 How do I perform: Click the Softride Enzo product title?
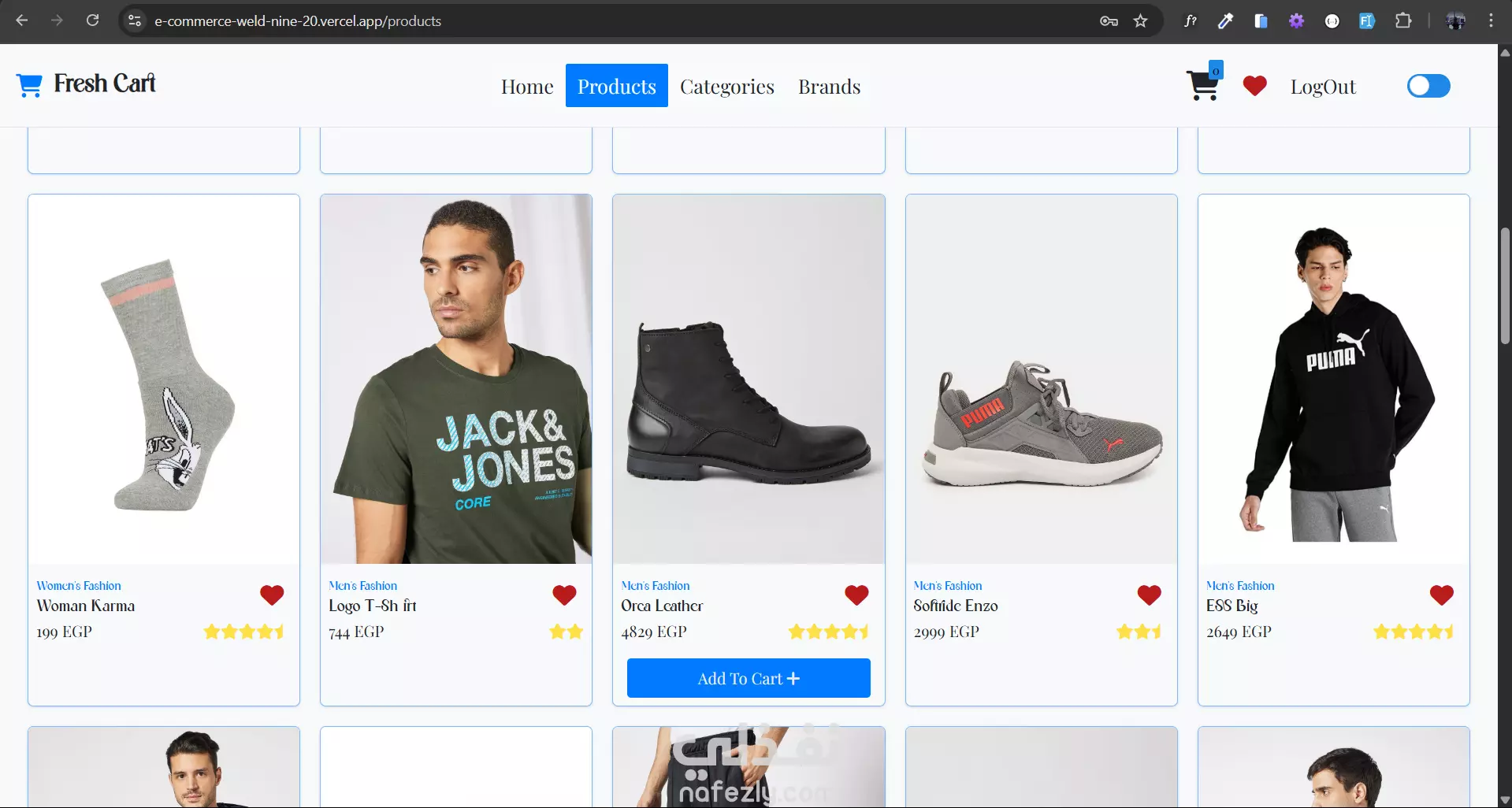(x=956, y=606)
